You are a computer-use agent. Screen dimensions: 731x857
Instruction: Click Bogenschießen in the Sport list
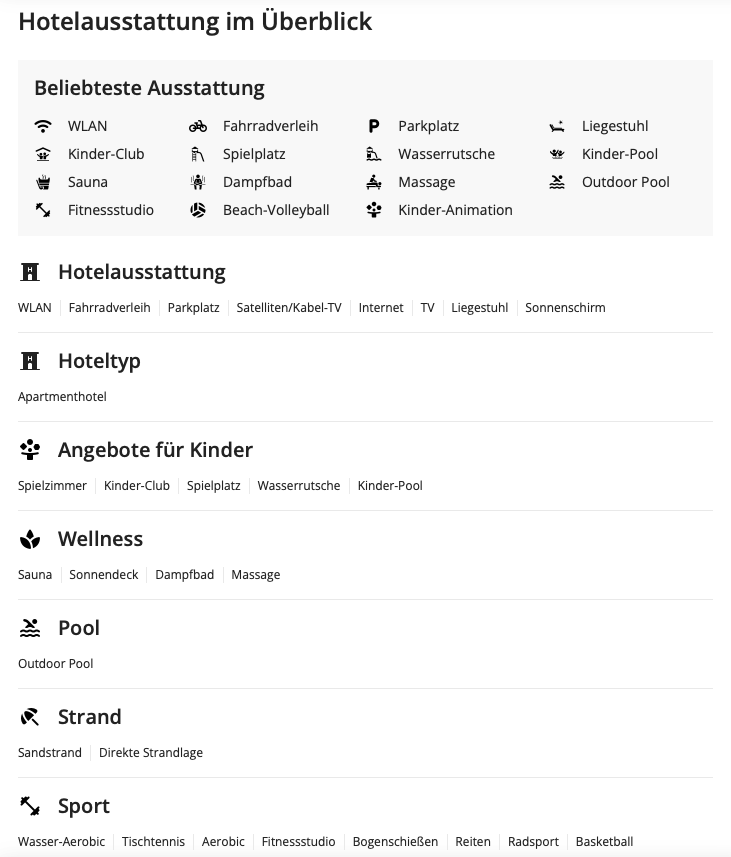click(x=395, y=842)
